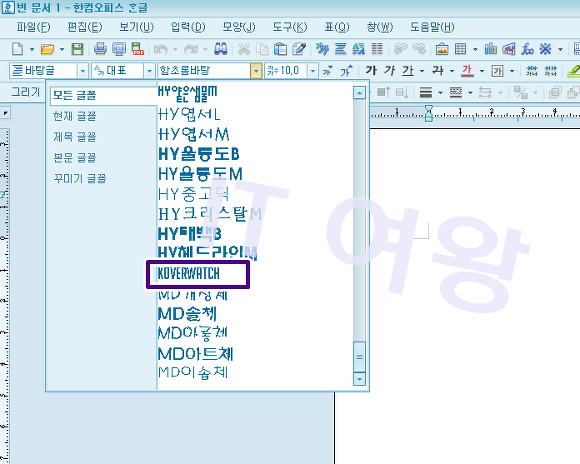Expand the 바탕글 style dropdown arrow

click(x=82, y=70)
